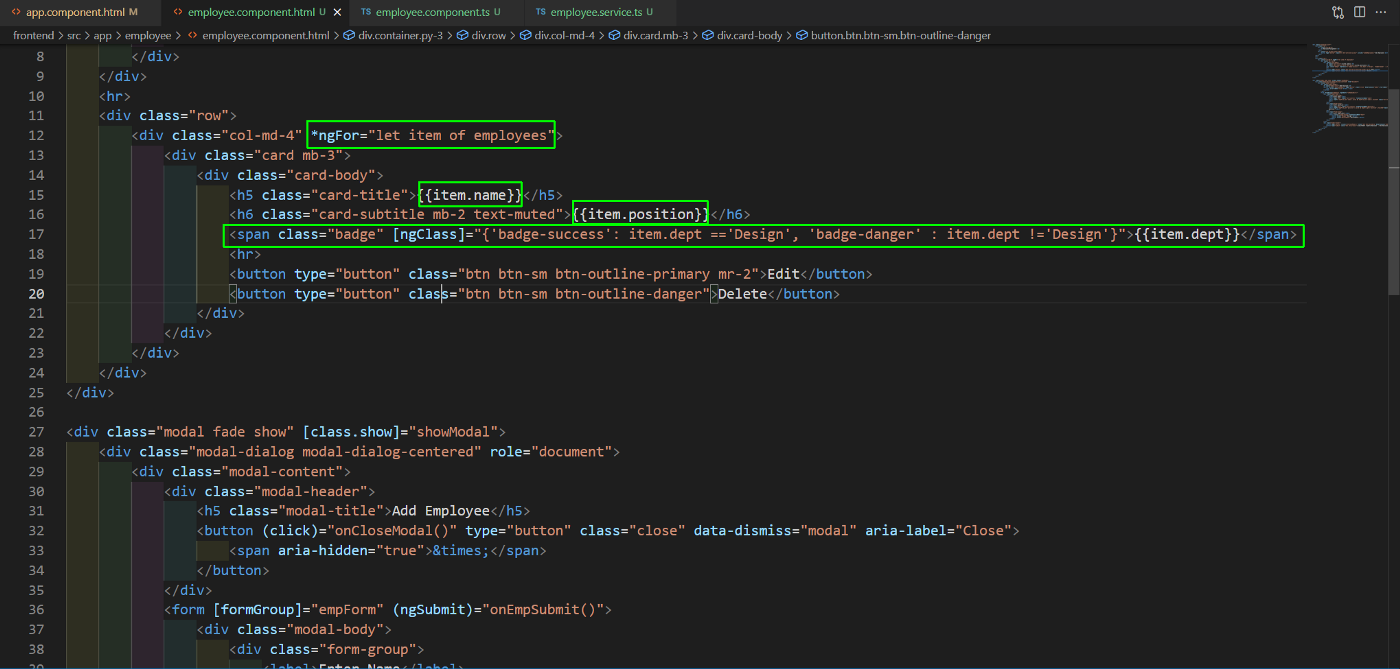Open the src breadcrumb segment
This screenshot has width=1400, height=669.
pyautogui.click(x=74, y=35)
